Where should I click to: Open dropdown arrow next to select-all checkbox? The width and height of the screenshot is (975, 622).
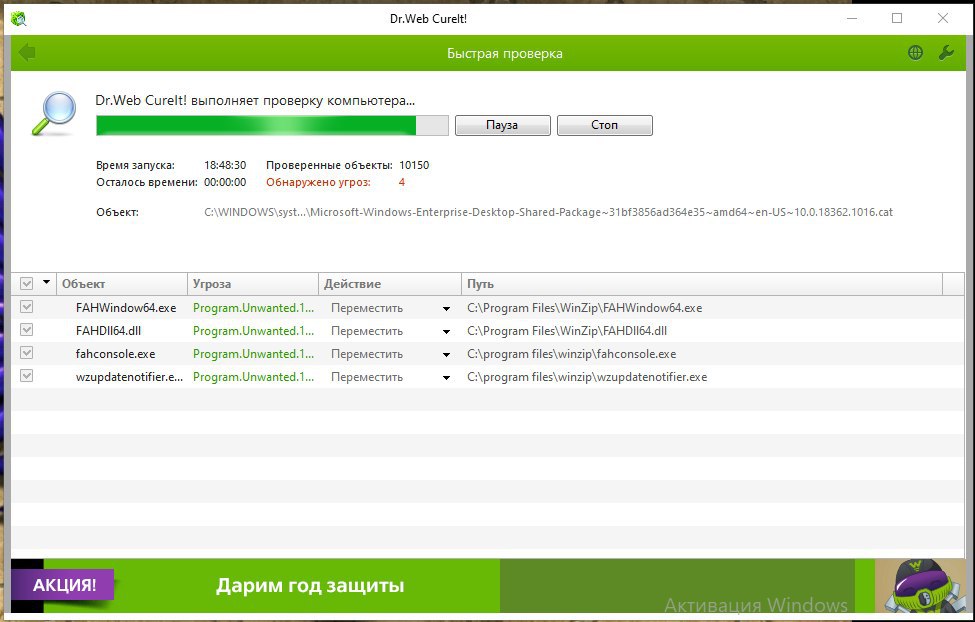(x=46, y=282)
